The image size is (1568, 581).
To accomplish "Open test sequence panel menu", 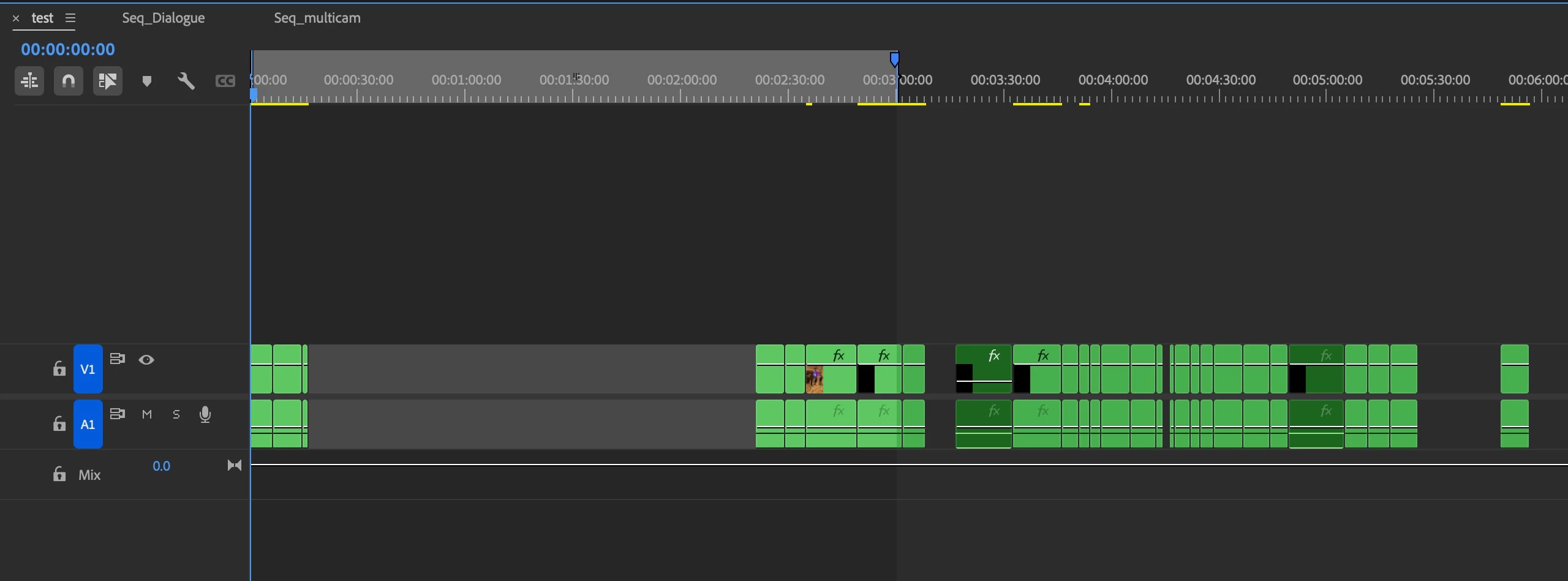I will 70,18.
